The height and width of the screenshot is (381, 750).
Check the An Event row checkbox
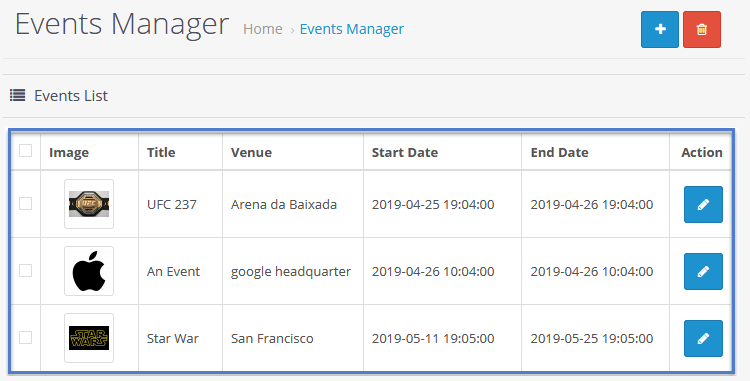(x=25, y=271)
